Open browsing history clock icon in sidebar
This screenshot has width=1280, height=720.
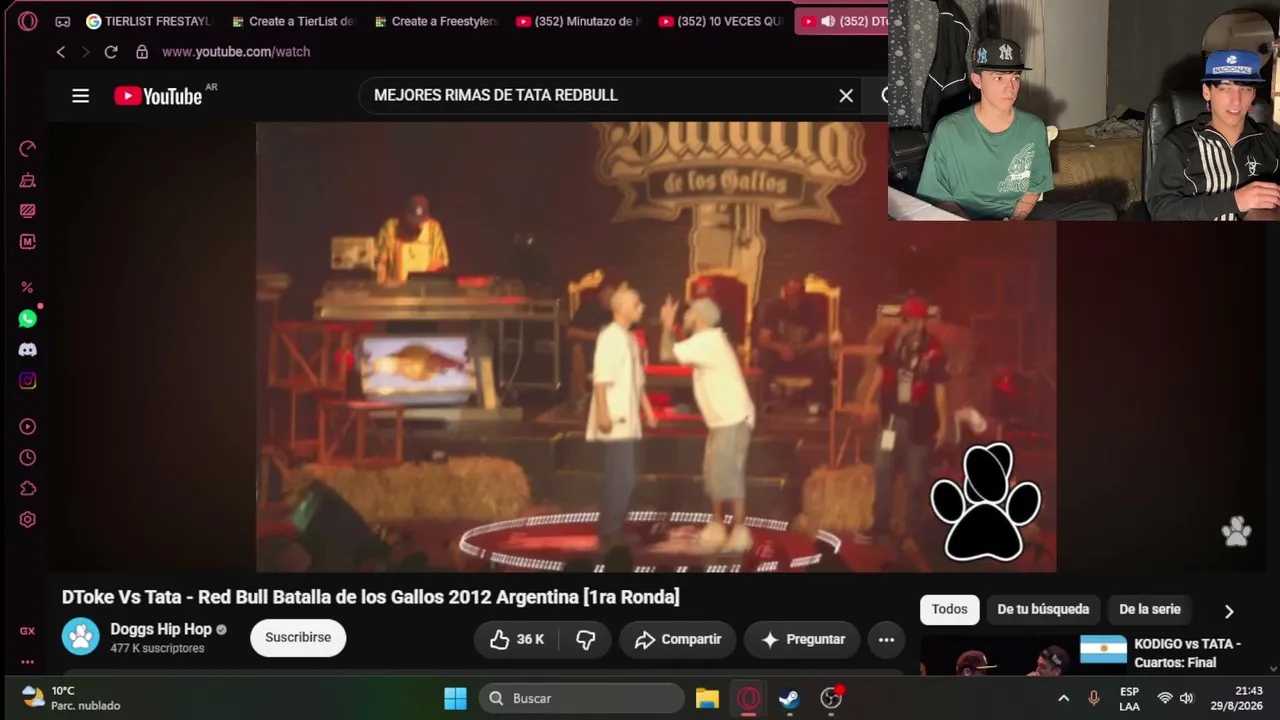(x=28, y=458)
